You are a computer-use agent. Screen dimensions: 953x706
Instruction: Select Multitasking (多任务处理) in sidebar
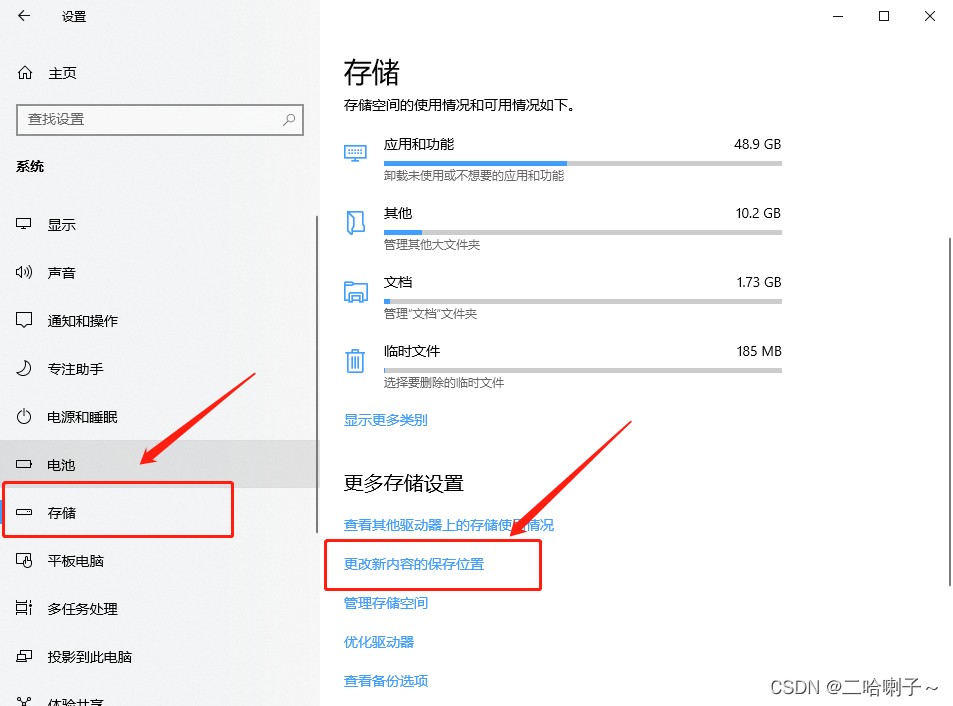(x=82, y=609)
